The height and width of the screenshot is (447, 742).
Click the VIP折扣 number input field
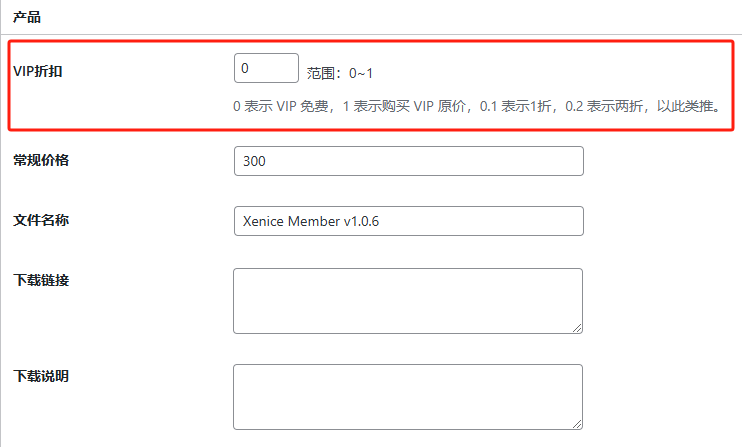coord(266,68)
